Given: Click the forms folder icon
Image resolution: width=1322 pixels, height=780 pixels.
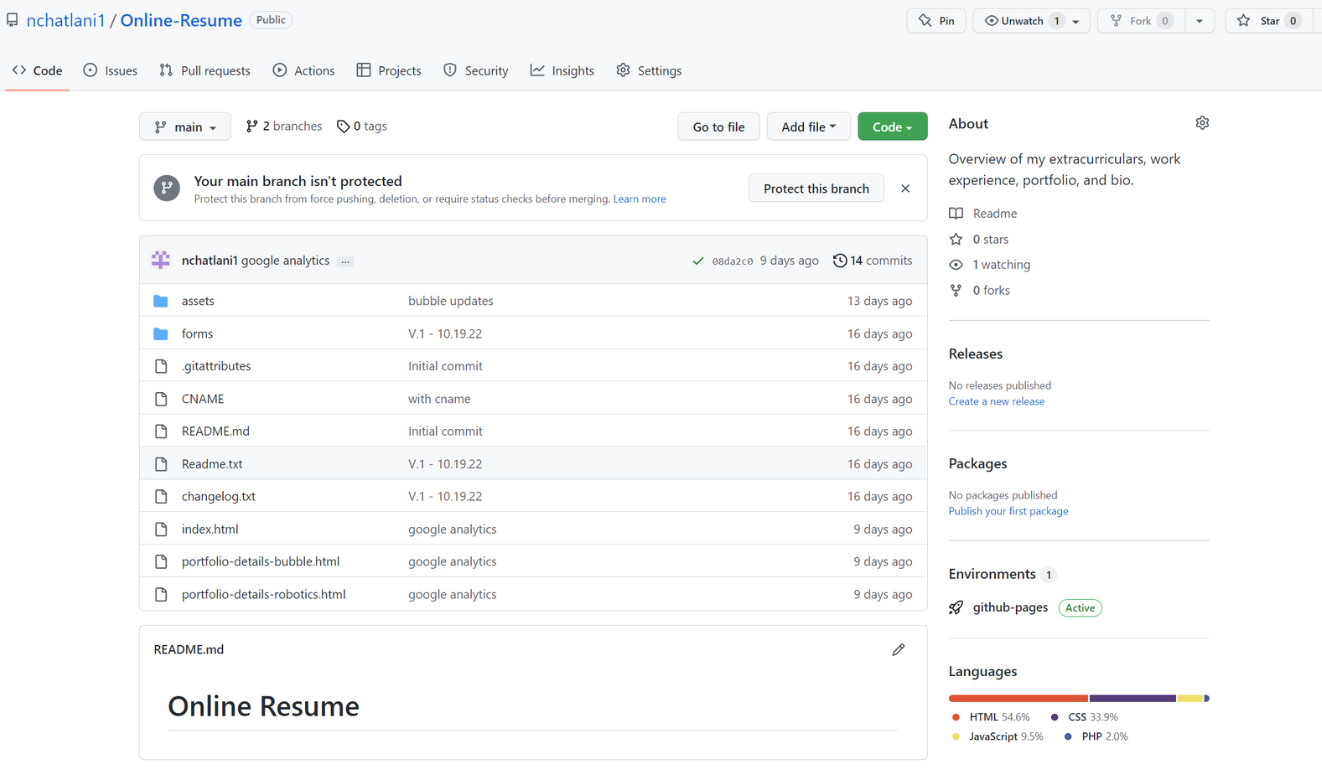Looking at the screenshot, I should click(x=161, y=334).
